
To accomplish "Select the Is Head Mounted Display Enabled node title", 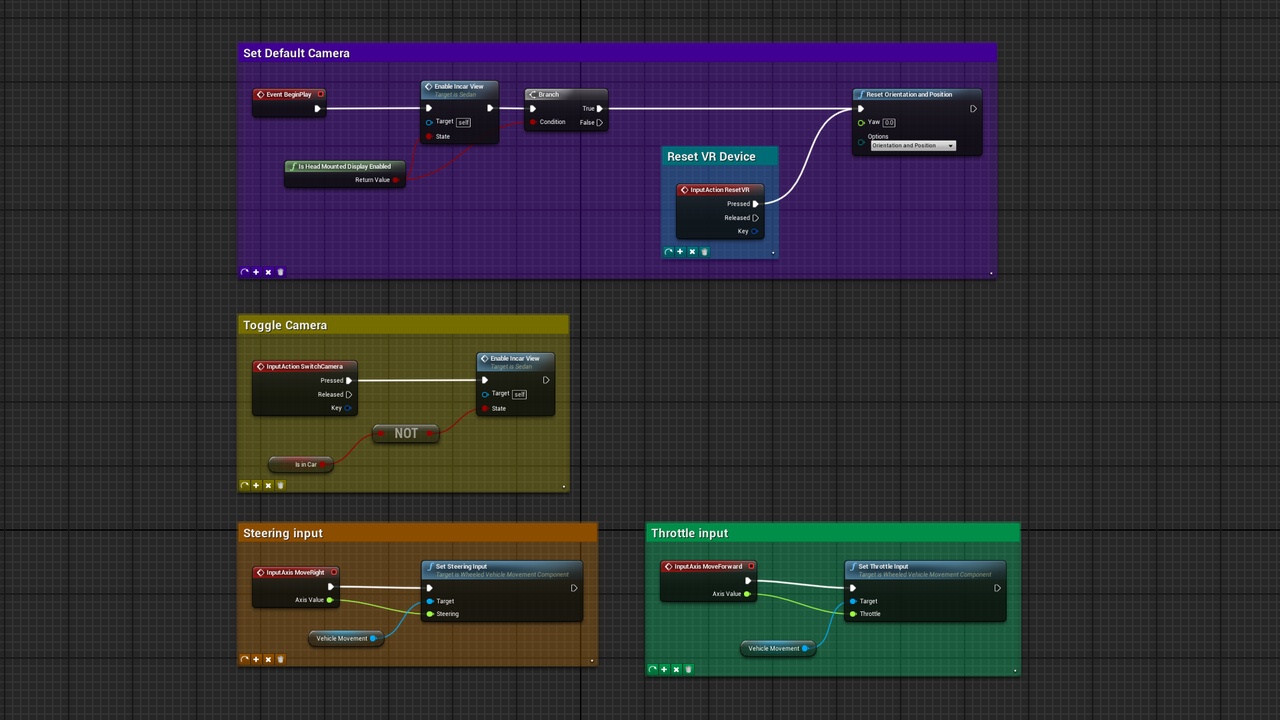I will 344,167.
